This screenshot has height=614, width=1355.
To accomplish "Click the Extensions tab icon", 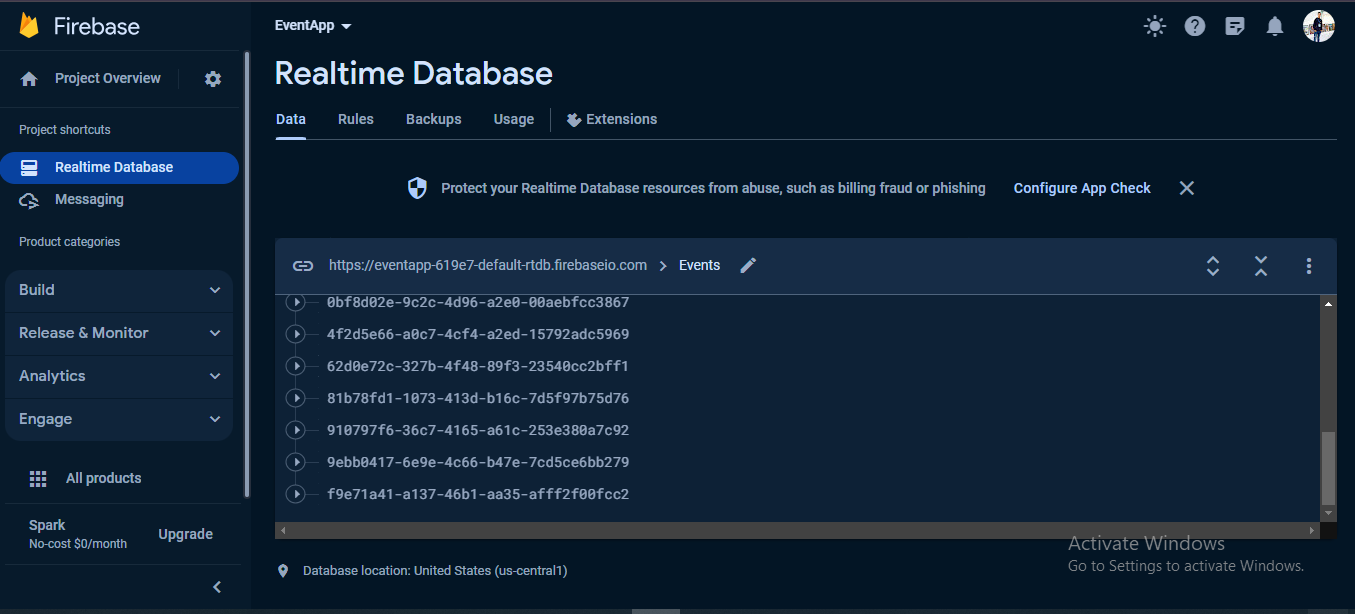I will click(x=574, y=120).
